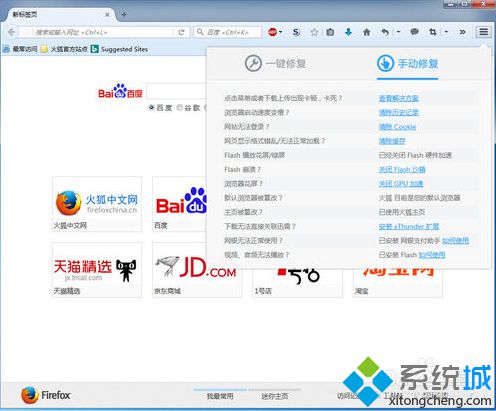Open the Adblock Plus dropdown arrow

click(x=281, y=32)
